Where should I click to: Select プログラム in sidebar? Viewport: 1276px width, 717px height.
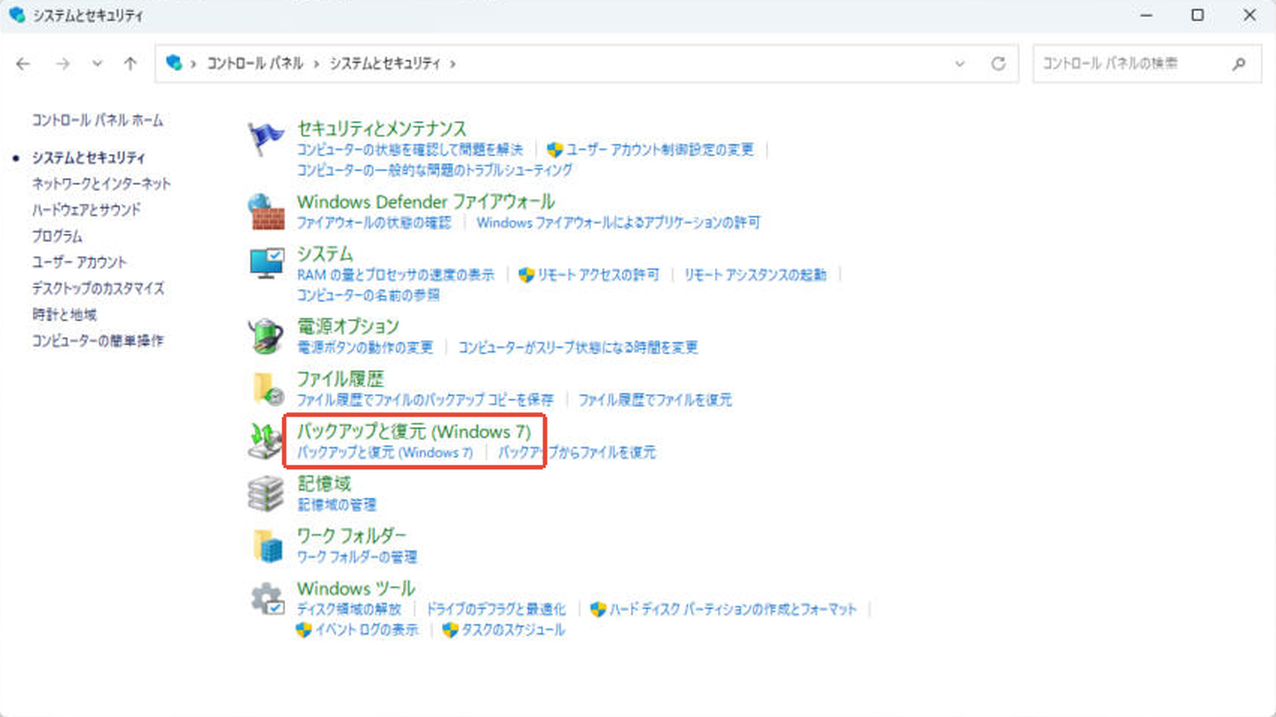tap(57, 236)
